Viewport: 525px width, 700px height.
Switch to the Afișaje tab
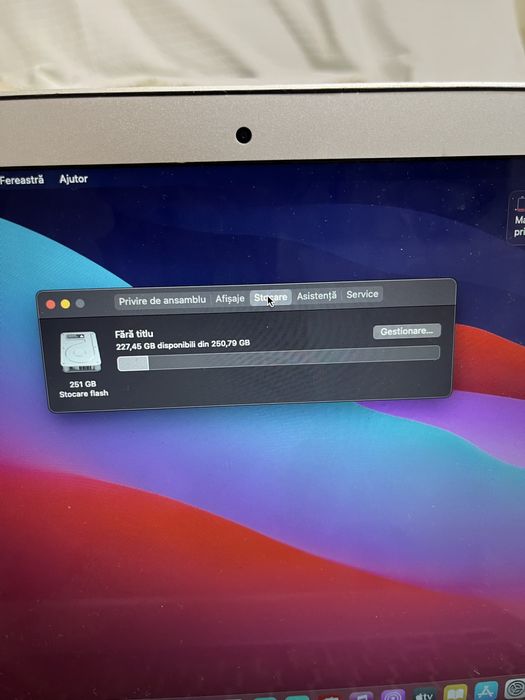click(x=230, y=299)
